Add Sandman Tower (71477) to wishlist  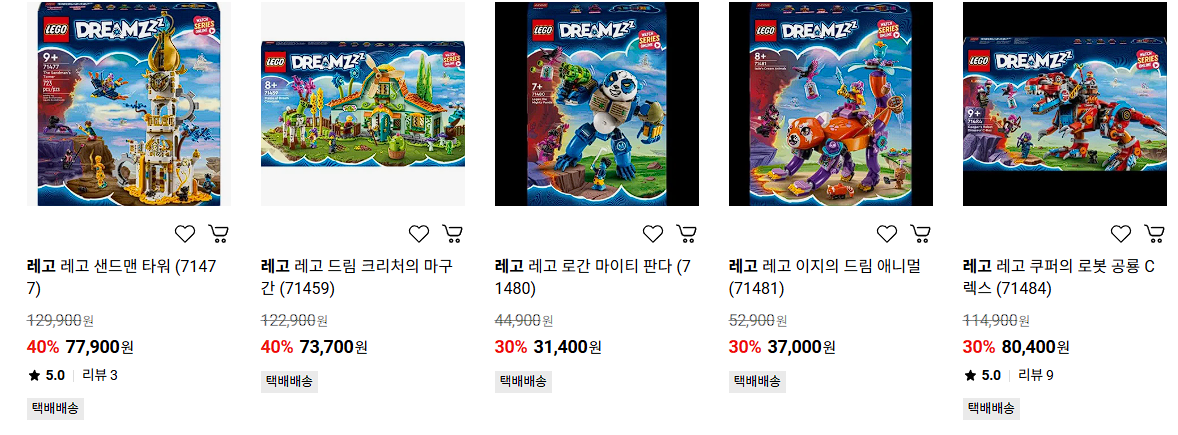pyautogui.click(x=185, y=234)
